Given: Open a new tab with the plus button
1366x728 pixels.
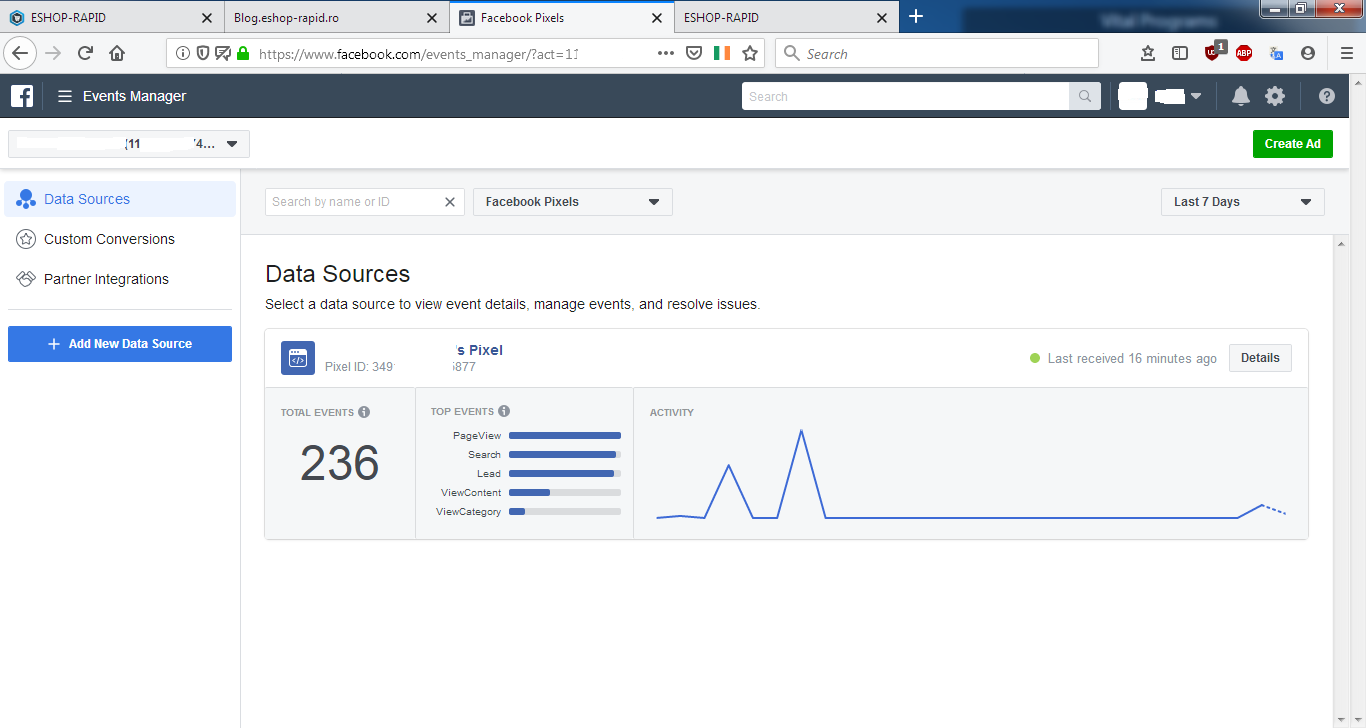Looking at the screenshot, I should point(916,17).
